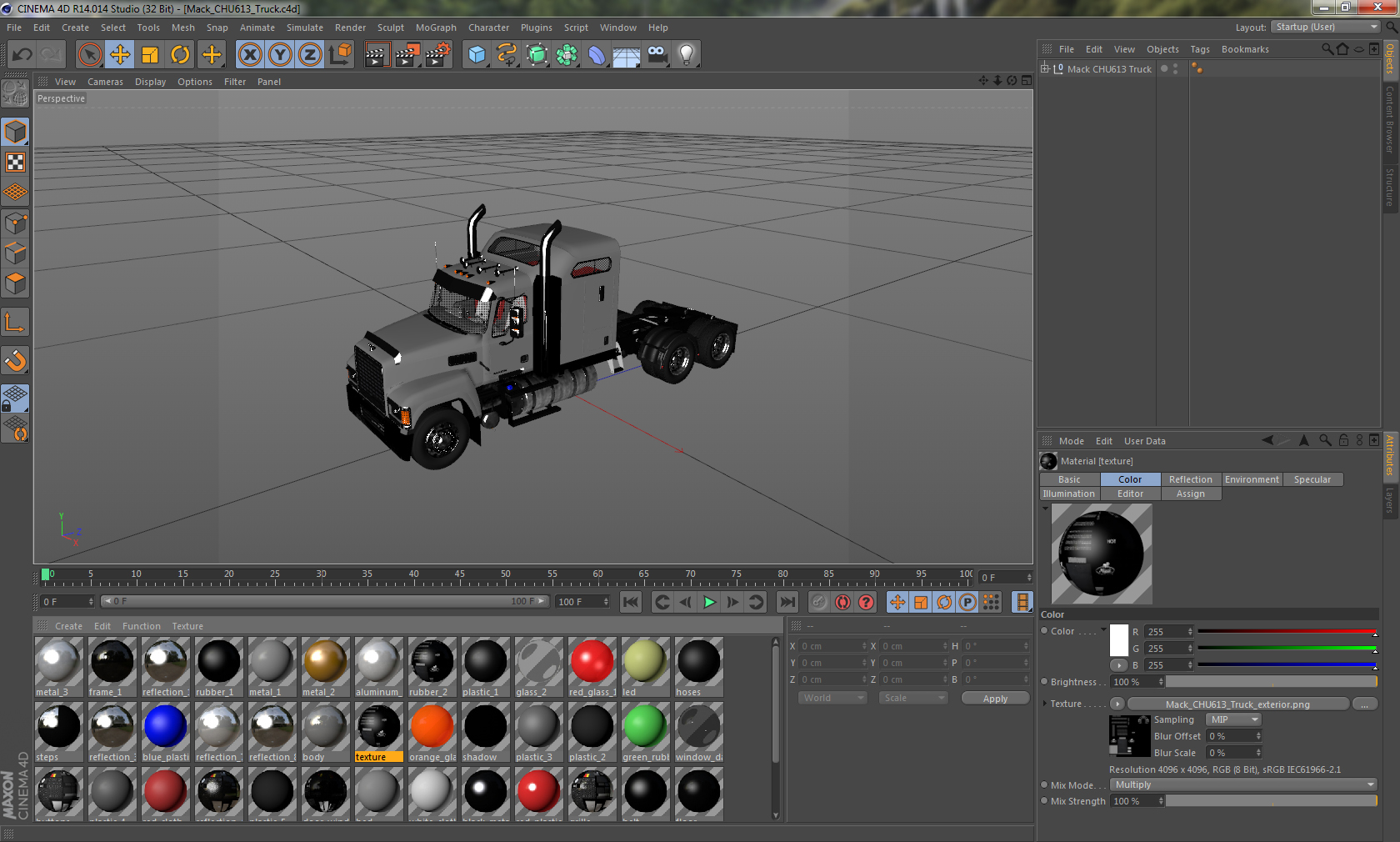Play the animation forward
Image resolution: width=1400 pixels, height=842 pixels.
[709, 602]
